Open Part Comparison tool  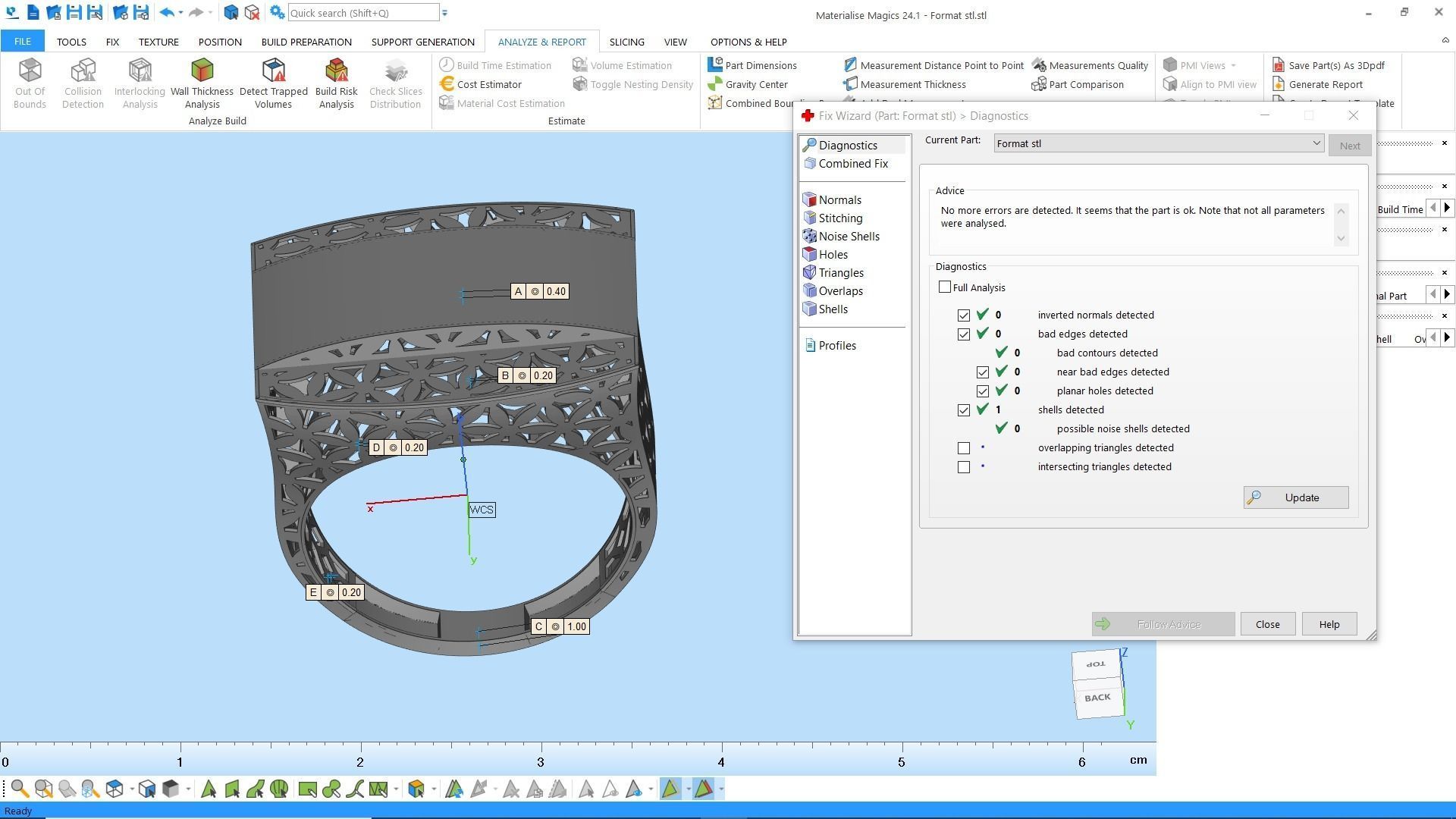[1085, 84]
